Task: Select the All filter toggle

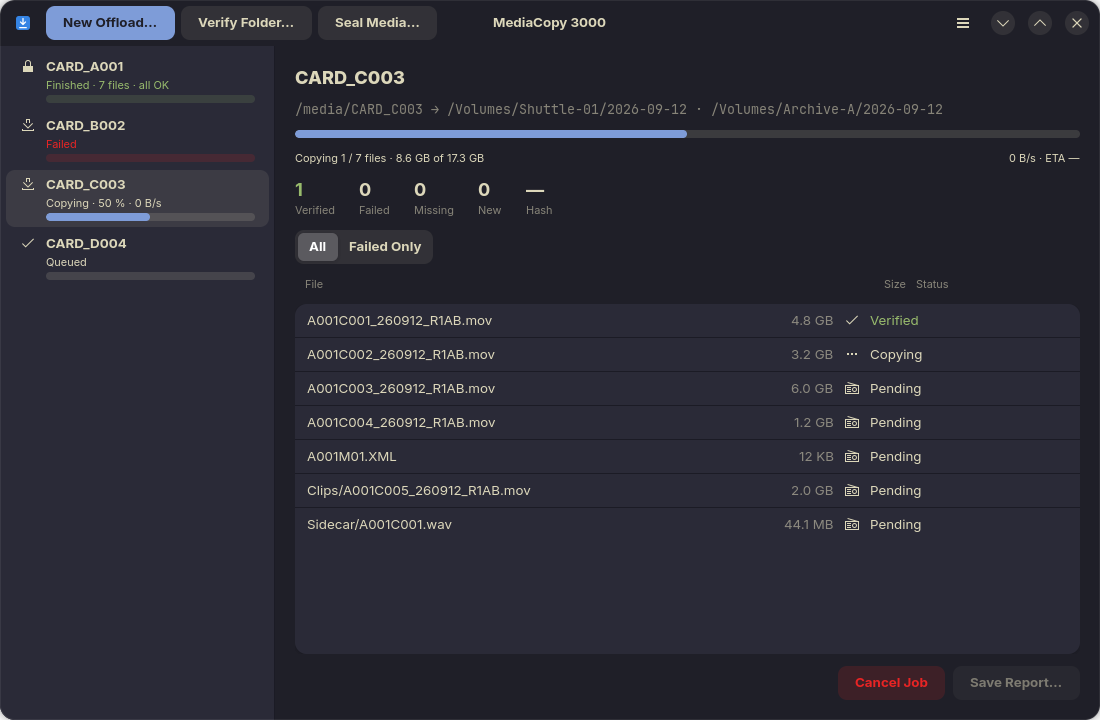Action: coord(317,247)
